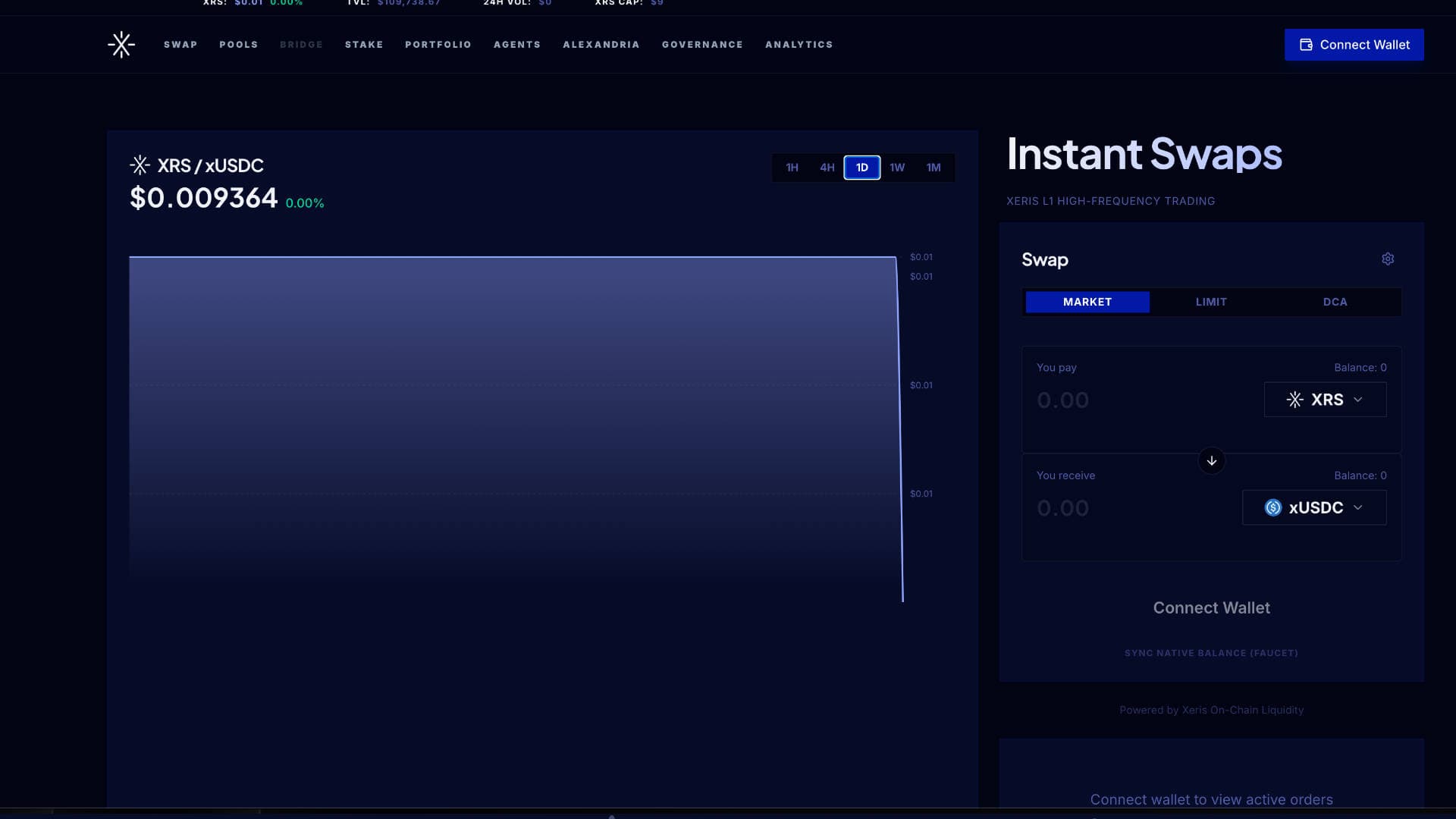
Task: Click the wallet icon in Connect Wallet button
Action: (x=1306, y=45)
